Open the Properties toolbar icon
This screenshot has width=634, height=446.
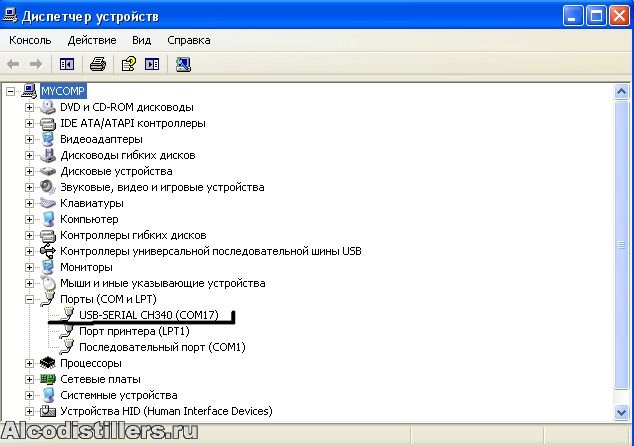point(129,64)
